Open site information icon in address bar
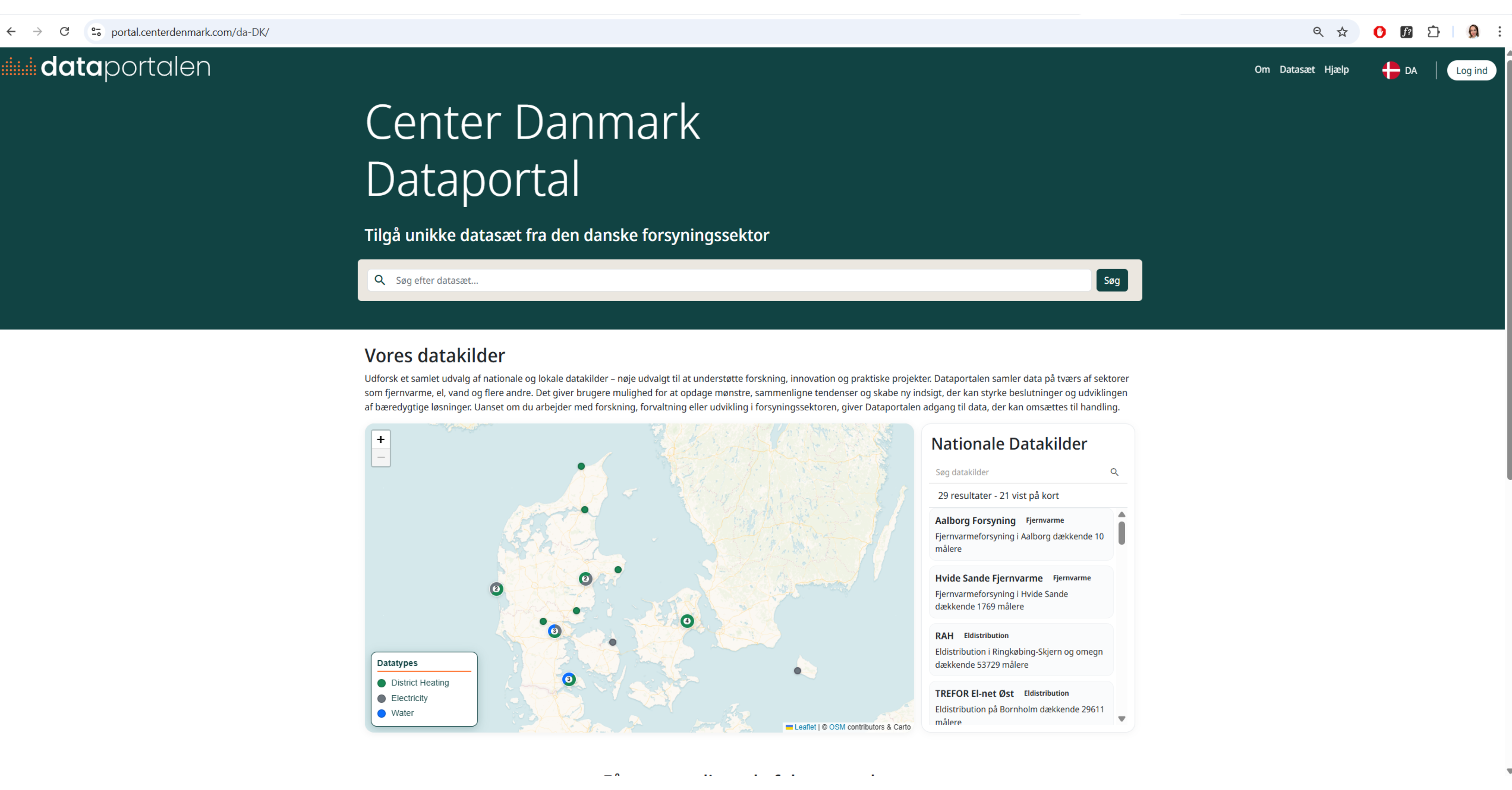Screen dimensions: 1512x790 (x=96, y=32)
